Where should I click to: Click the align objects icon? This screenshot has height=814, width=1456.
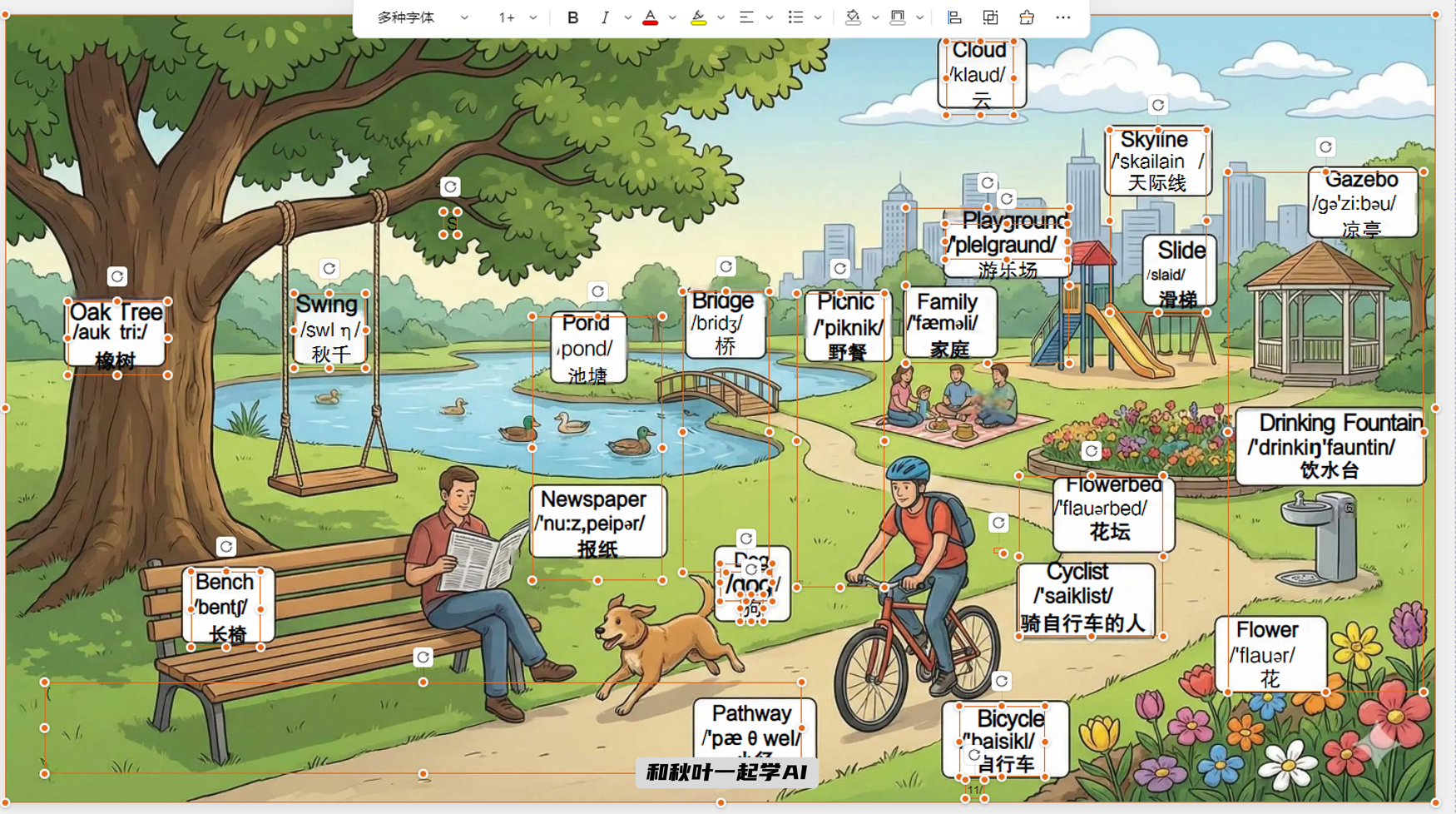(954, 17)
